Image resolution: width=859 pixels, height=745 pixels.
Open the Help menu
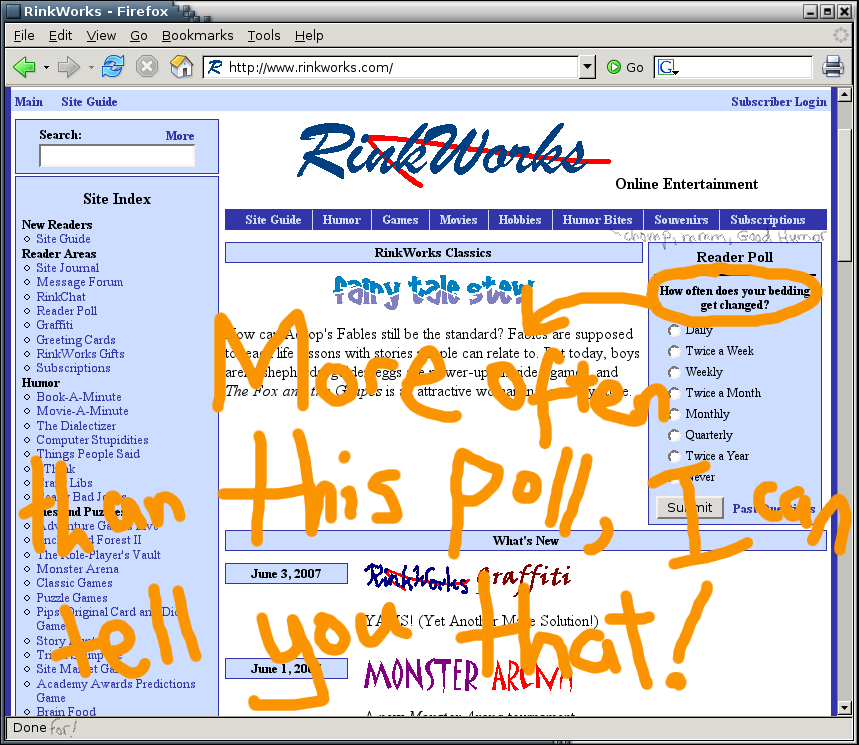coord(309,36)
